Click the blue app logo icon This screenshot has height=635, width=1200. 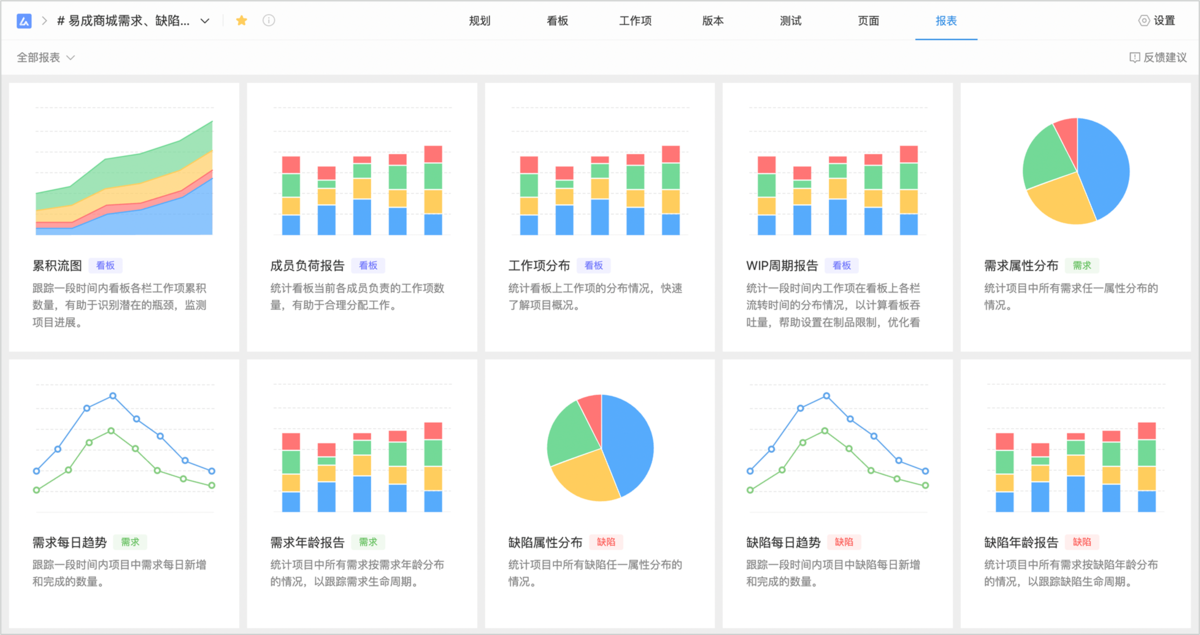pyautogui.click(x=25, y=20)
